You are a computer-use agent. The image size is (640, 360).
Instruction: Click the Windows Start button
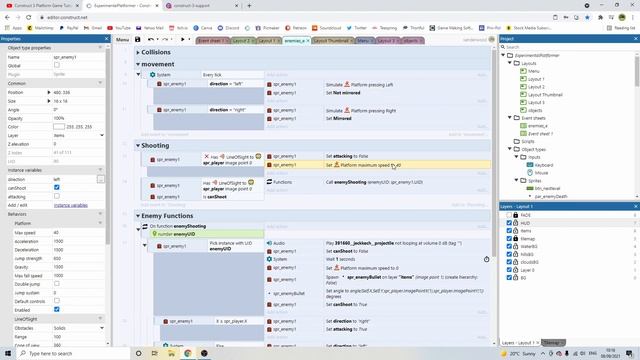[8, 353]
